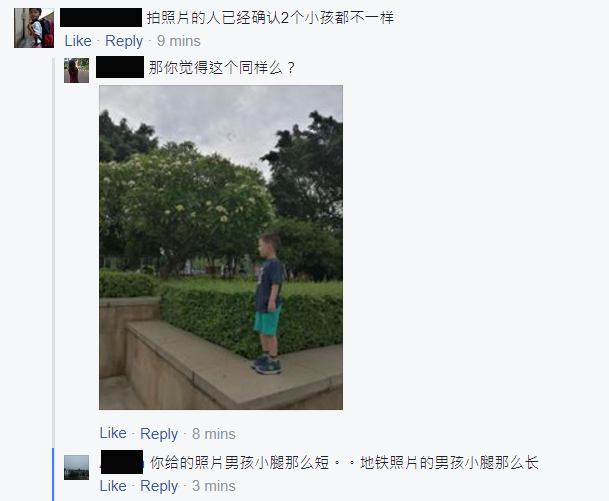Open second commenter's small avatar
The width and height of the screenshot is (609, 501).
click(x=77, y=70)
